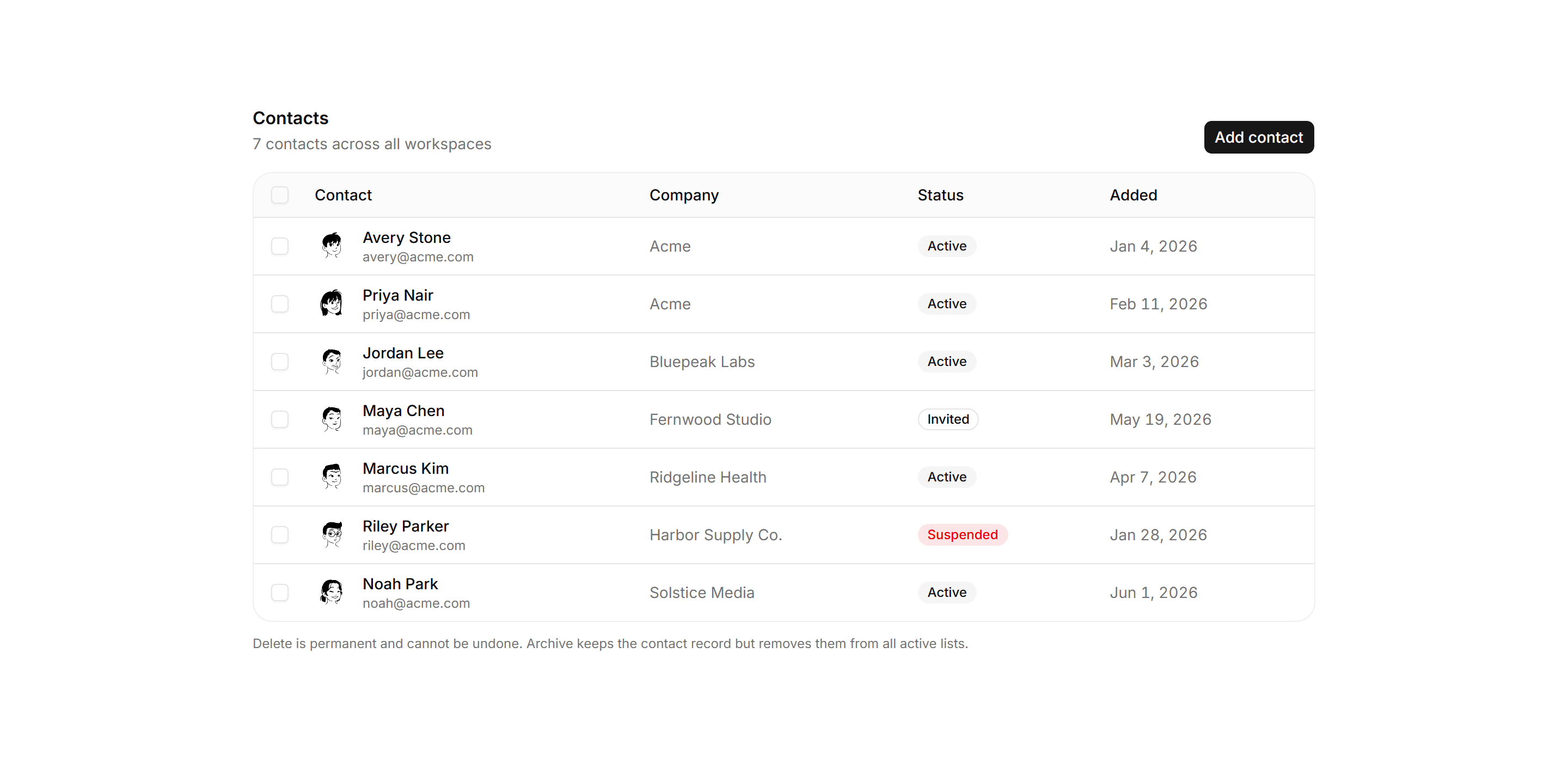Click Noah Park's Active status badge
The width and height of the screenshot is (1568, 757).
947,593
